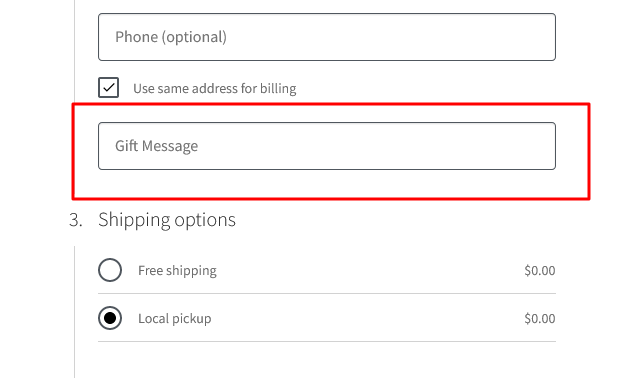Click the 'Use same address for billing' label
Screen dimensions: 635x383
(215, 88)
